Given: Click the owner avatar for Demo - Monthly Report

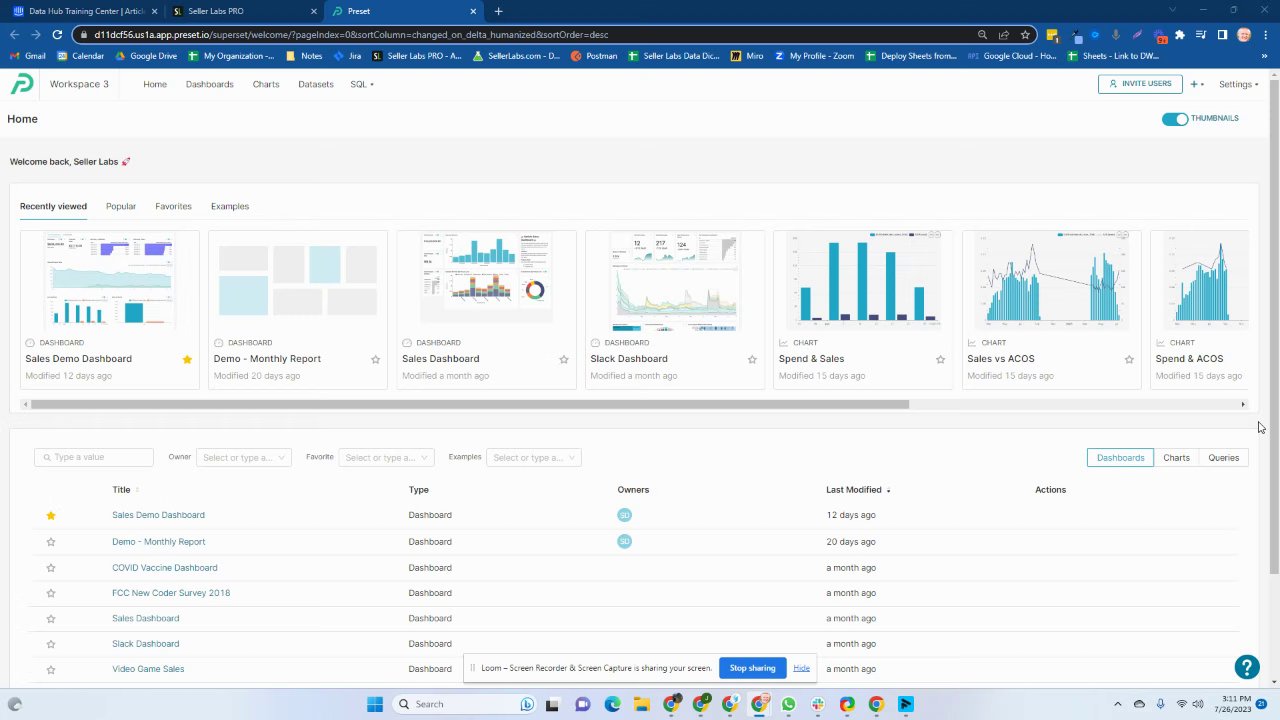Looking at the screenshot, I should [x=624, y=541].
